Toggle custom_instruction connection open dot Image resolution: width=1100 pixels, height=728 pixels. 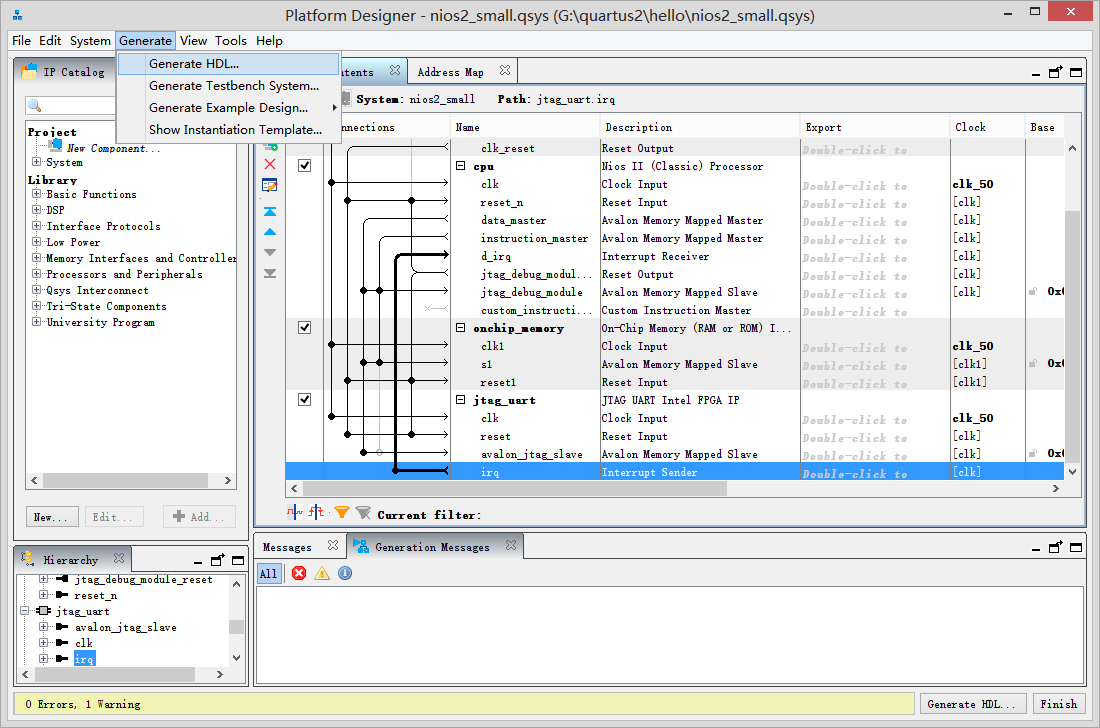point(429,309)
